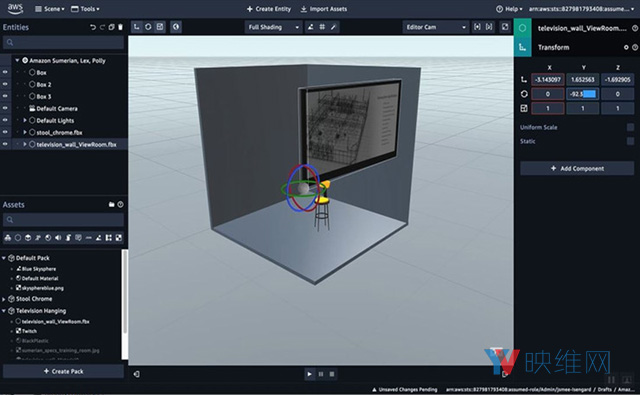Click the Add Component button
Image resolution: width=640 pixels, height=395 pixels.
(577, 168)
